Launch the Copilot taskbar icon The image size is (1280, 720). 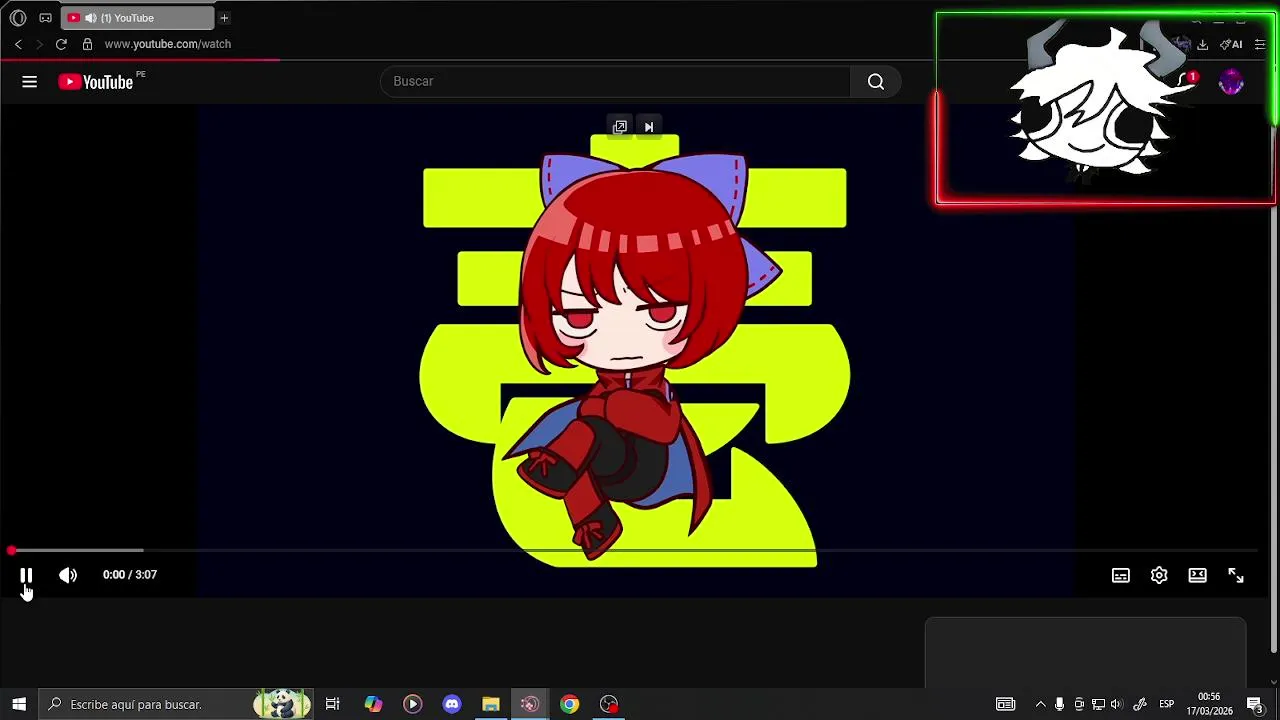pyautogui.click(x=373, y=704)
